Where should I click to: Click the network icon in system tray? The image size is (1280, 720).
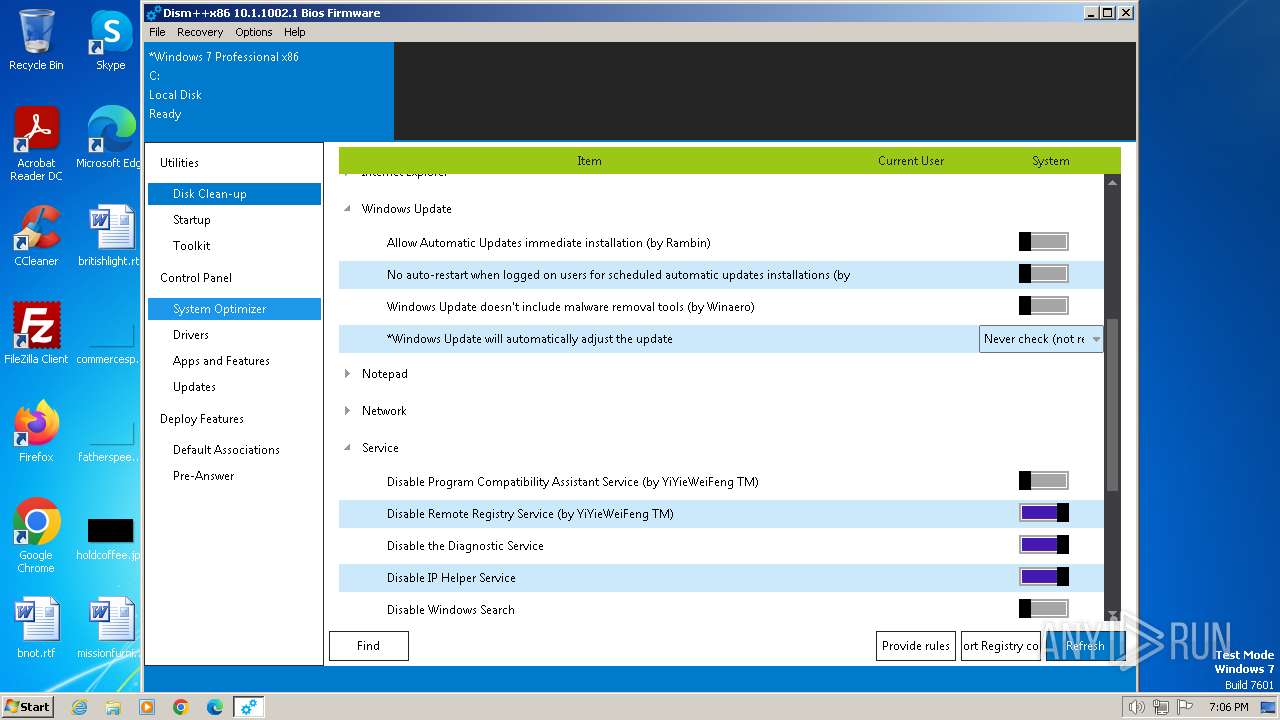tap(1160, 707)
